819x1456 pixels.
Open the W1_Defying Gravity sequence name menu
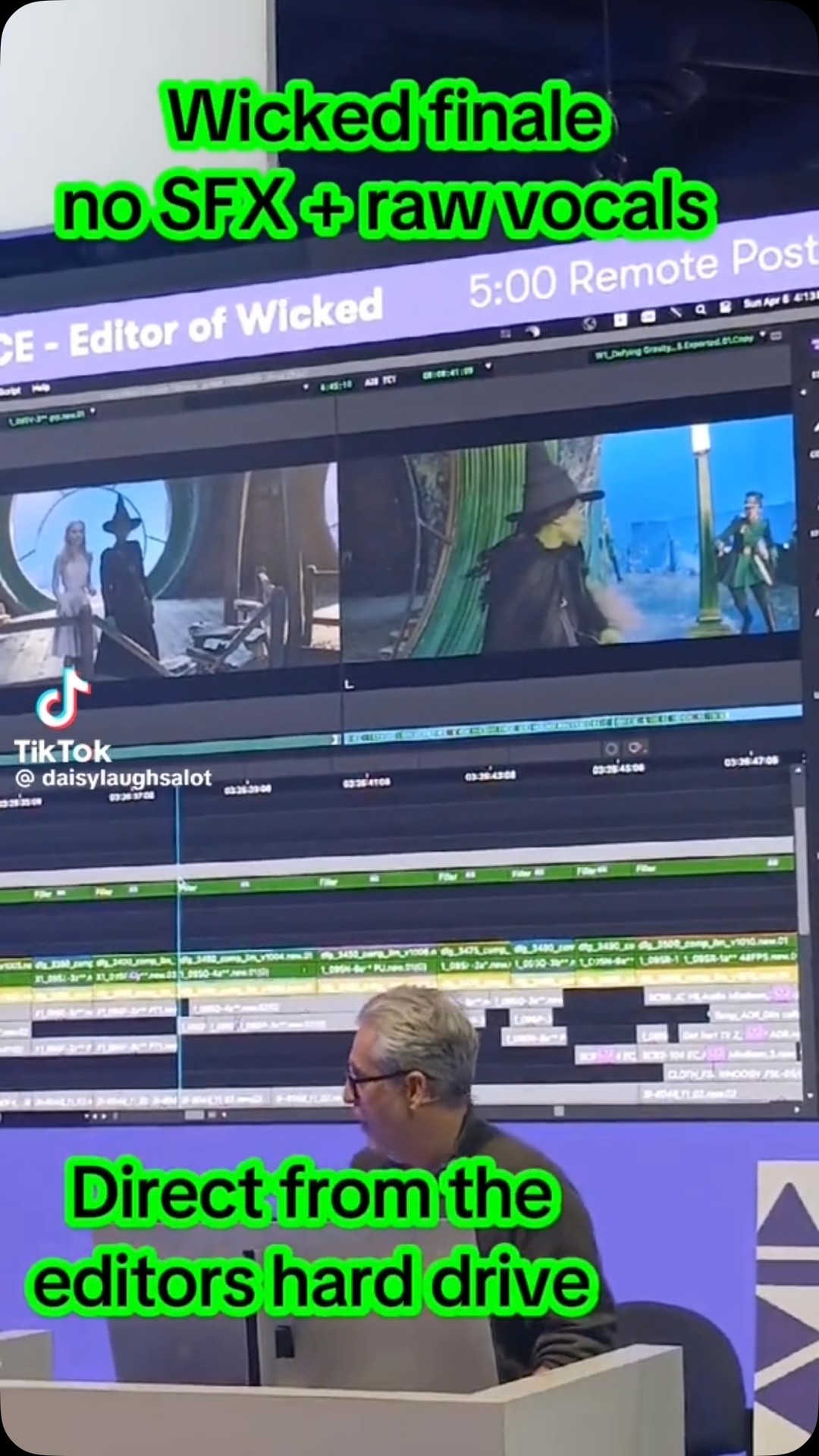click(676, 347)
